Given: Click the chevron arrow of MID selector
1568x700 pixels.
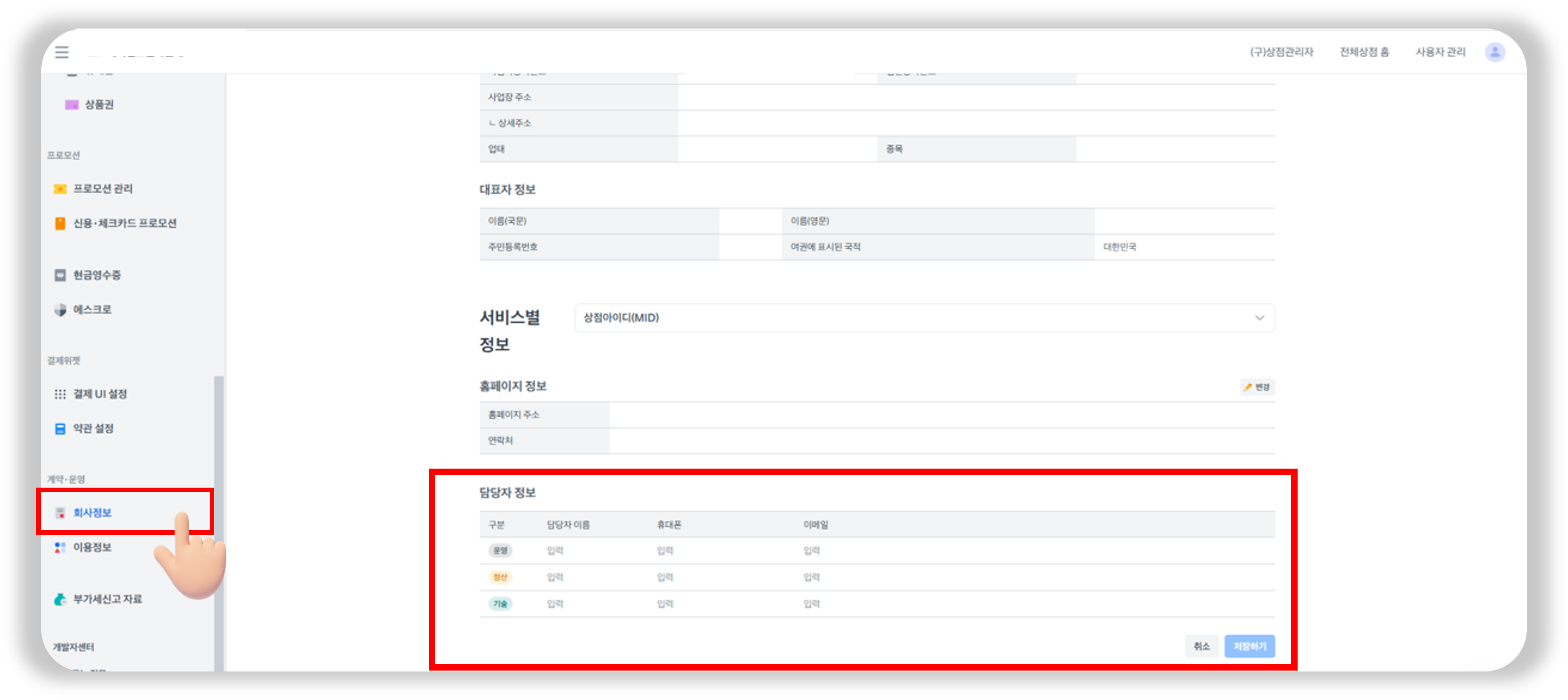Looking at the screenshot, I should pyautogui.click(x=1259, y=318).
